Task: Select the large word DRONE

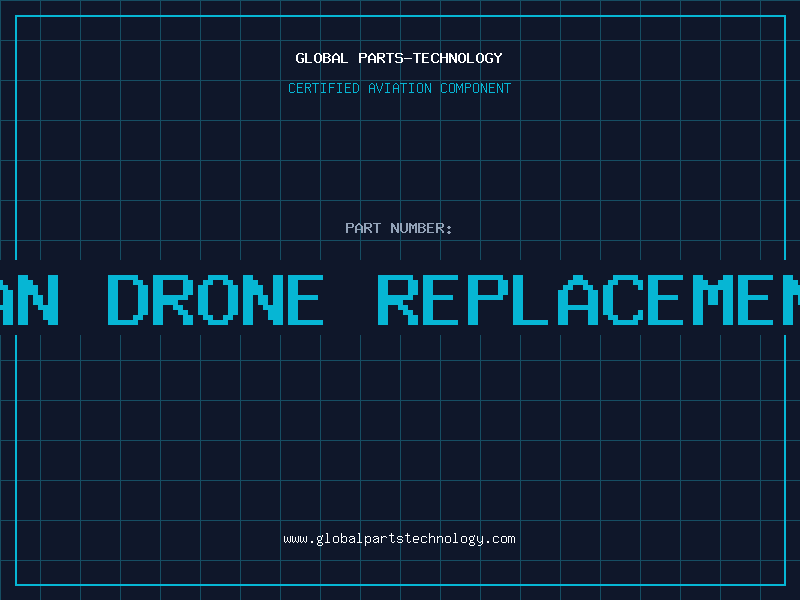Action: 215,300
